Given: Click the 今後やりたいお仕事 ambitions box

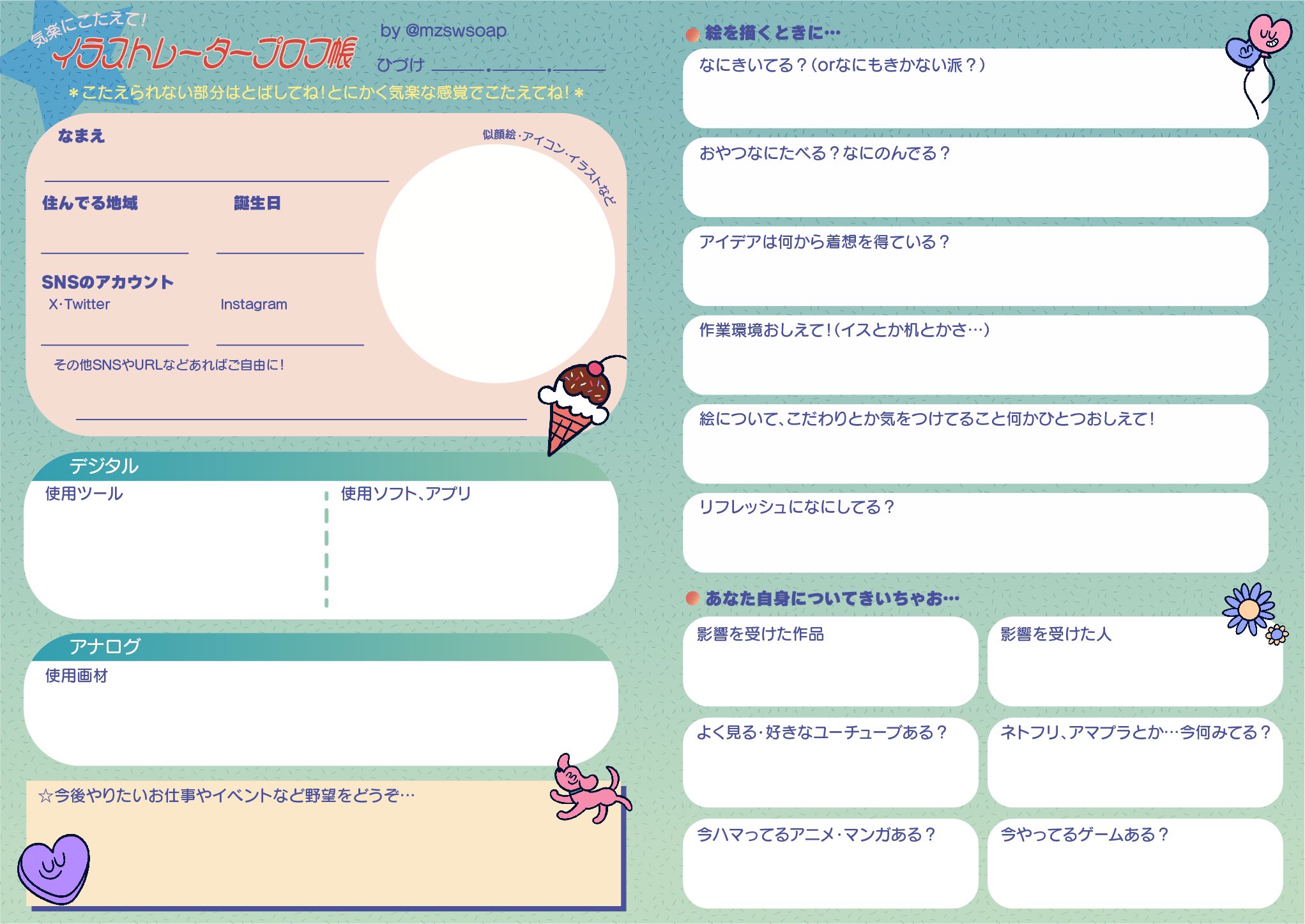Looking at the screenshot, I should click(324, 843).
